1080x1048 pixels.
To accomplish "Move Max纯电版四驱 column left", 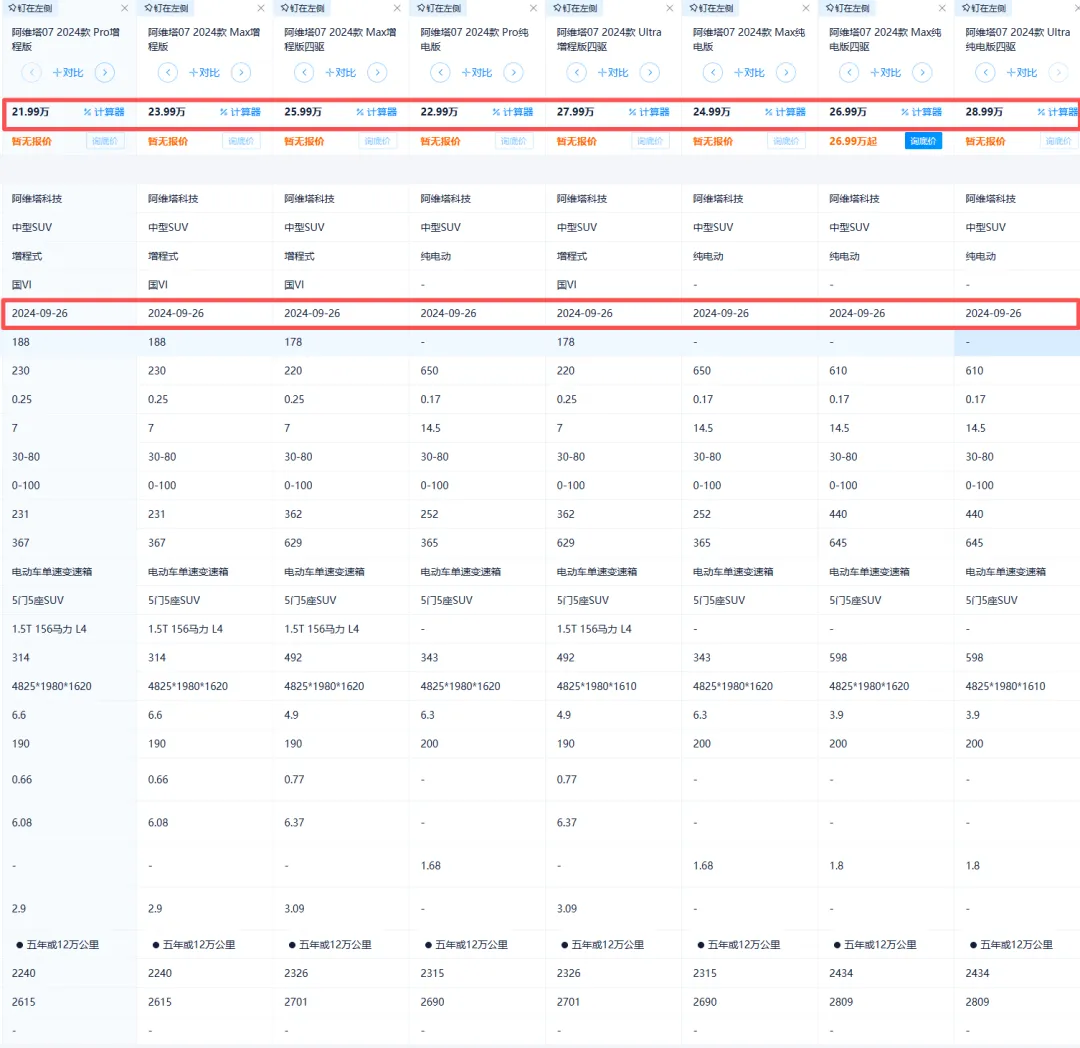I will coord(849,72).
